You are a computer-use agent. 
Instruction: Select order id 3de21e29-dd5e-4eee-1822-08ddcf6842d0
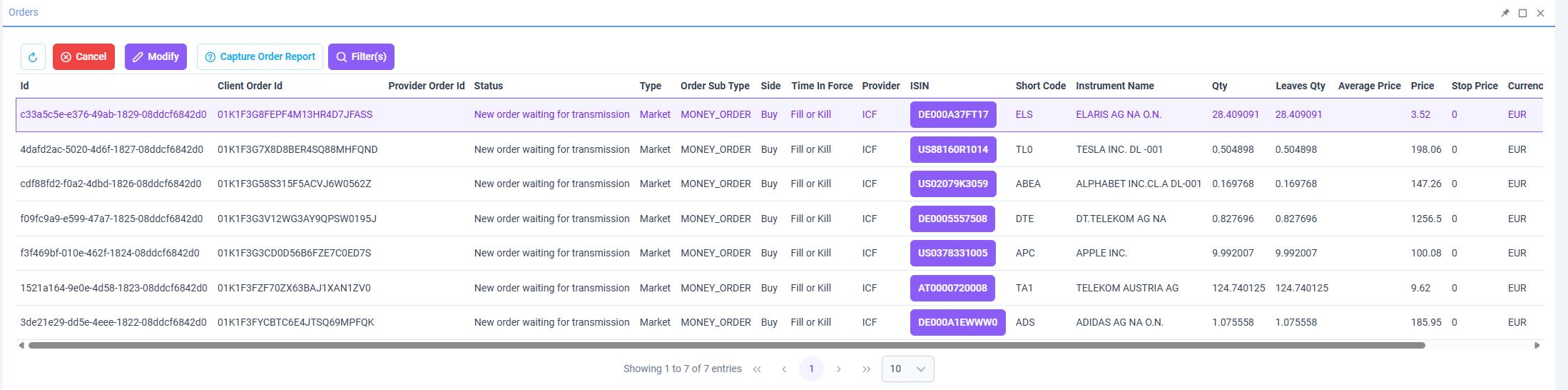113,322
